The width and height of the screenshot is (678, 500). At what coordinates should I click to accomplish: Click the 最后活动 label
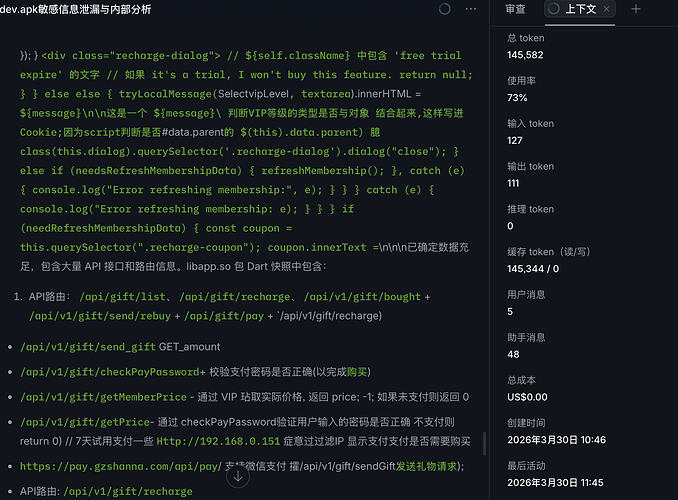click(x=526, y=466)
